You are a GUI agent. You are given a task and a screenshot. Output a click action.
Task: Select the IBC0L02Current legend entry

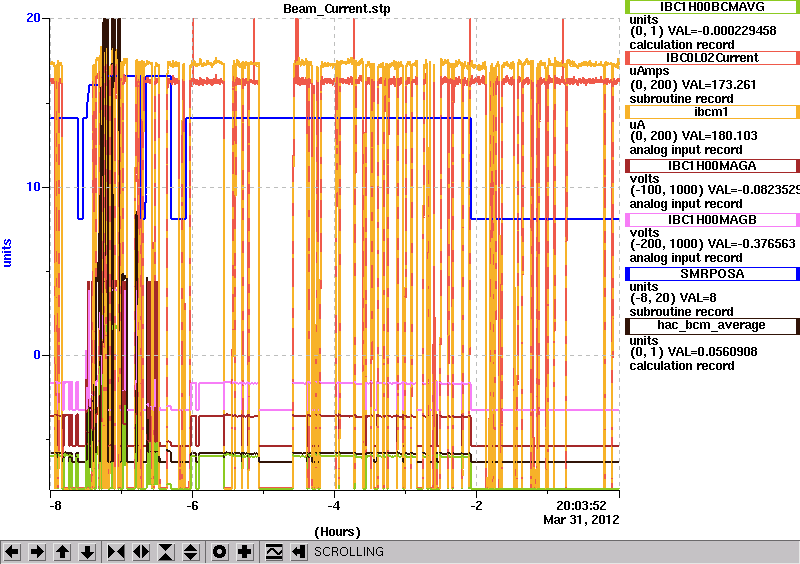712,58
